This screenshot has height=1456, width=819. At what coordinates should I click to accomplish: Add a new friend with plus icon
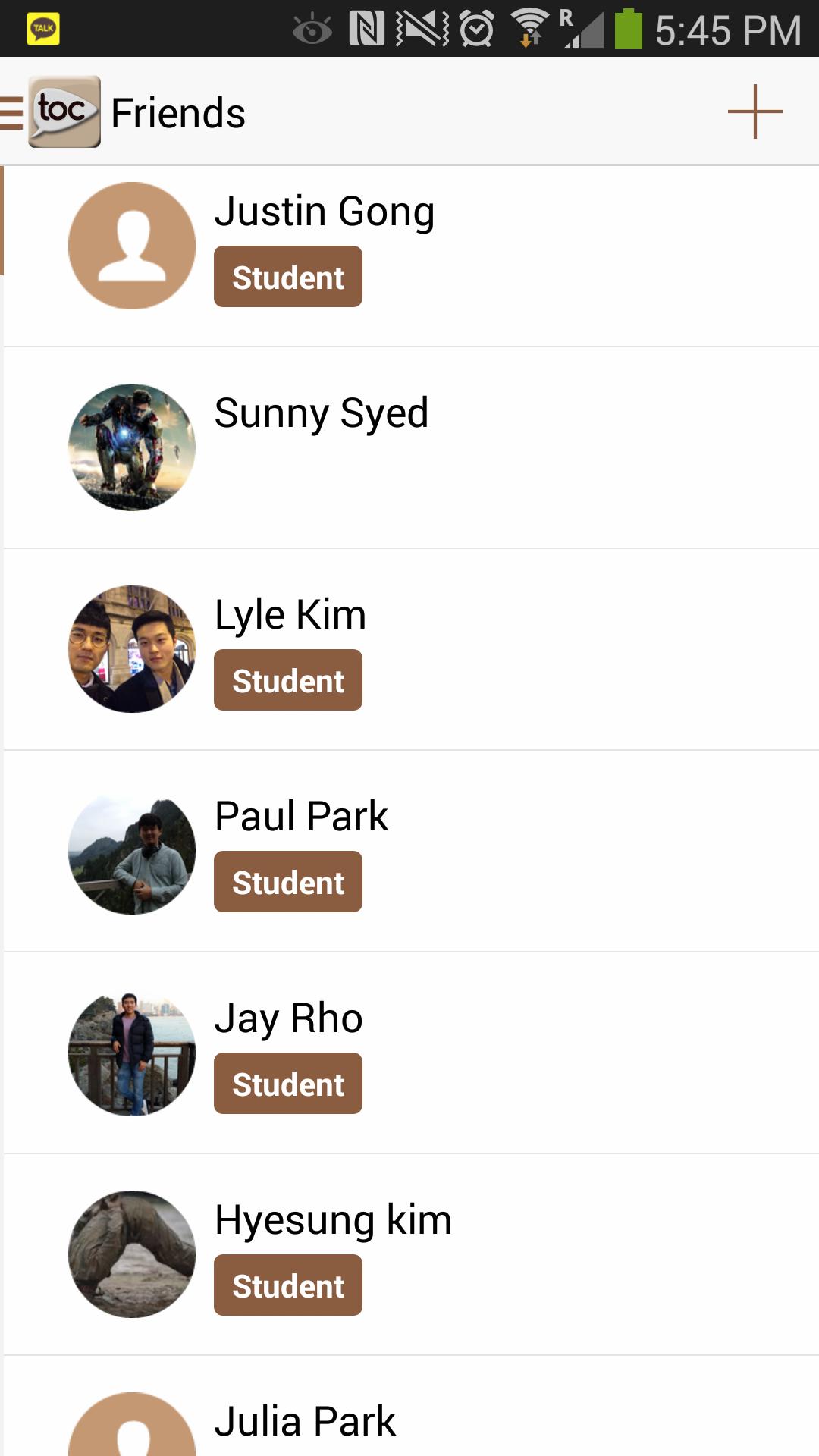(755, 112)
